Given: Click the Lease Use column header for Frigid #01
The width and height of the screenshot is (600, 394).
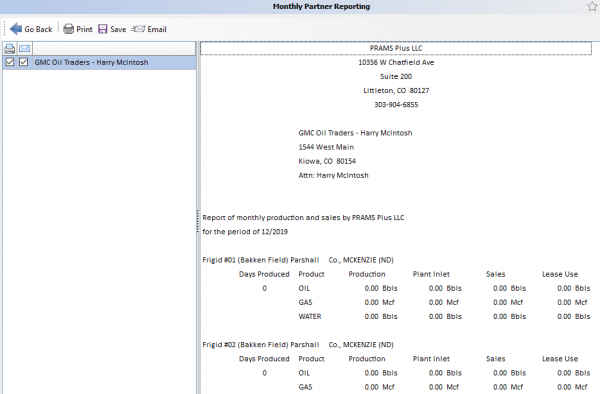Looking at the screenshot, I should (x=560, y=274).
